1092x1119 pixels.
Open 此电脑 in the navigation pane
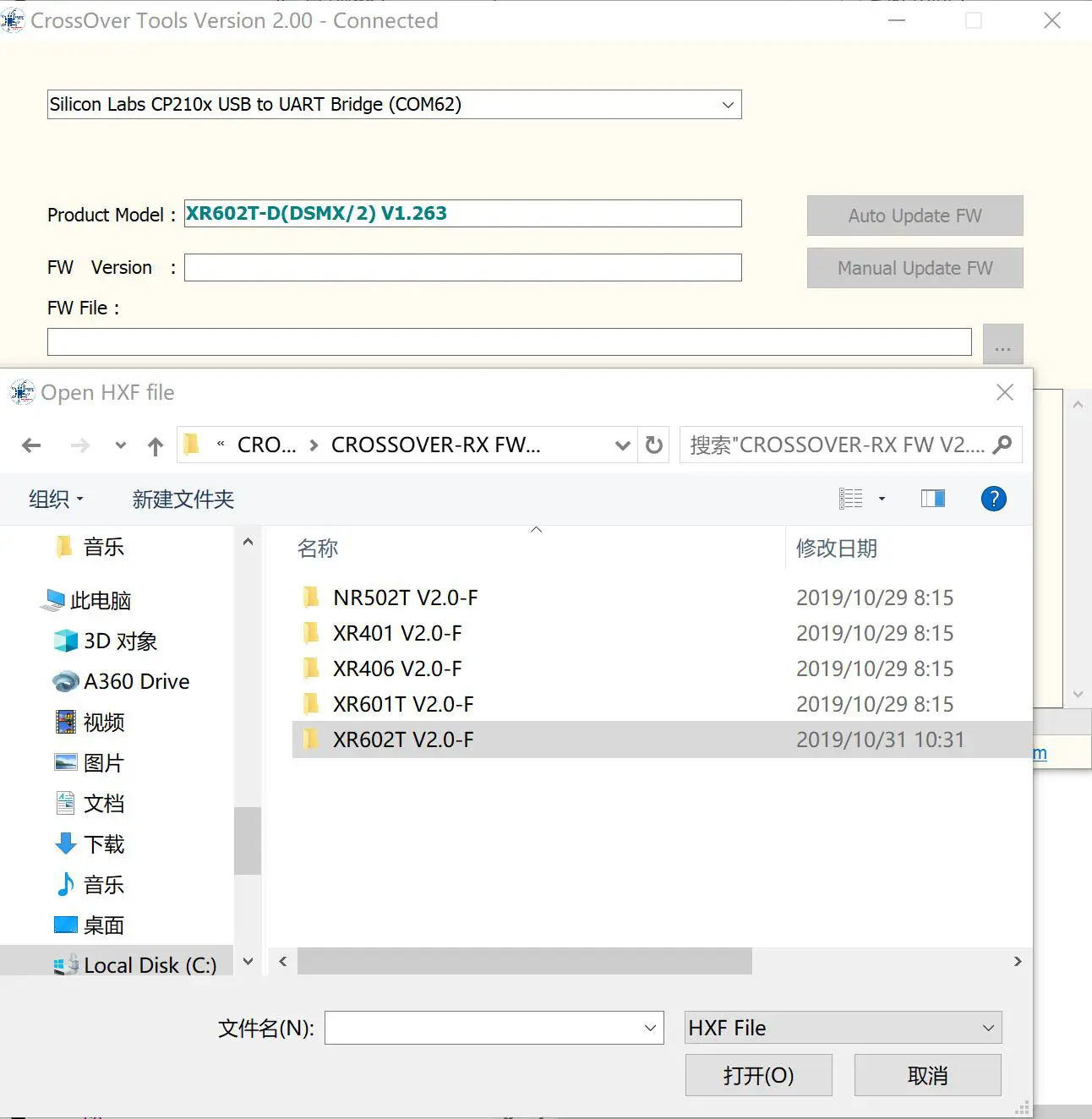tap(101, 601)
